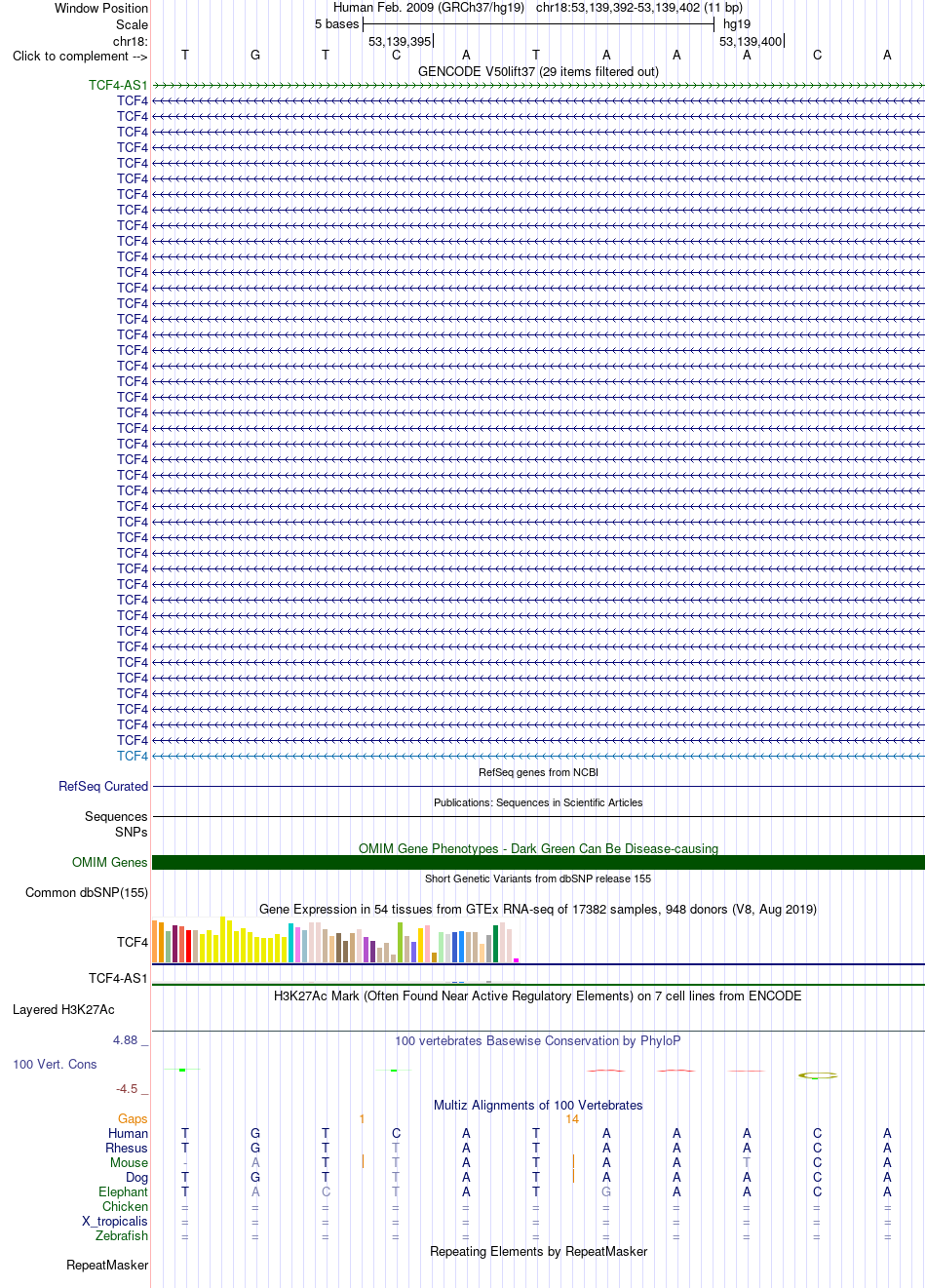Open the 'OMIM Genes' track label

[x=110, y=862]
